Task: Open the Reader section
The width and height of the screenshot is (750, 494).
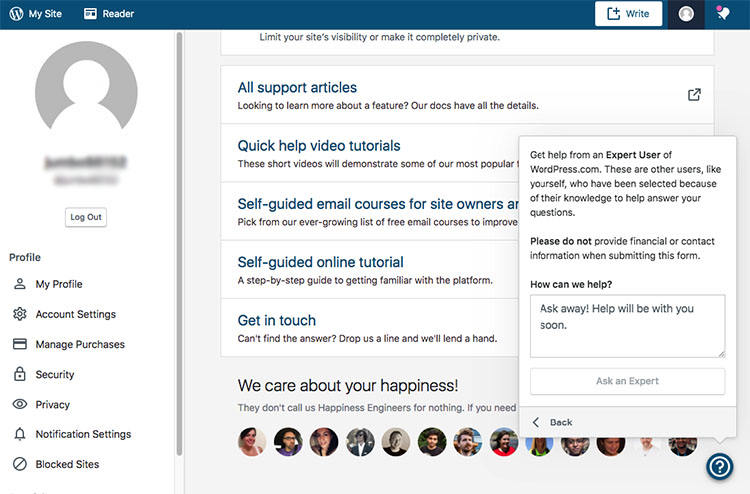Action: coord(109,14)
